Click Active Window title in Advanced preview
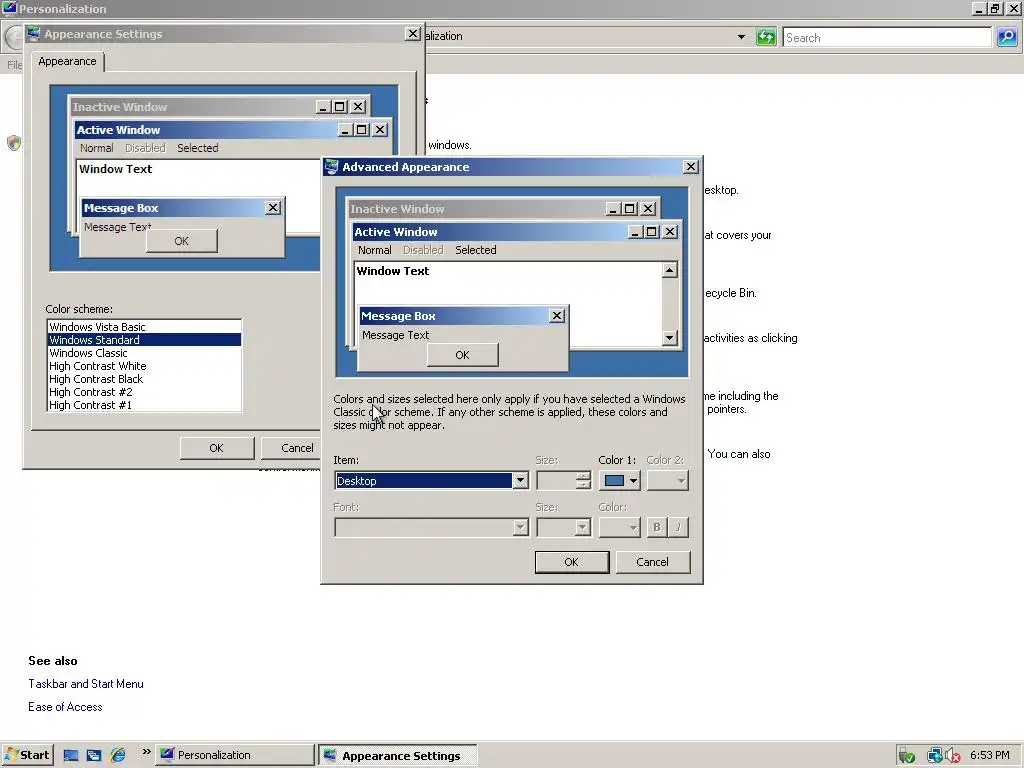The image size is (1024, 768). [x=396, y=232]
